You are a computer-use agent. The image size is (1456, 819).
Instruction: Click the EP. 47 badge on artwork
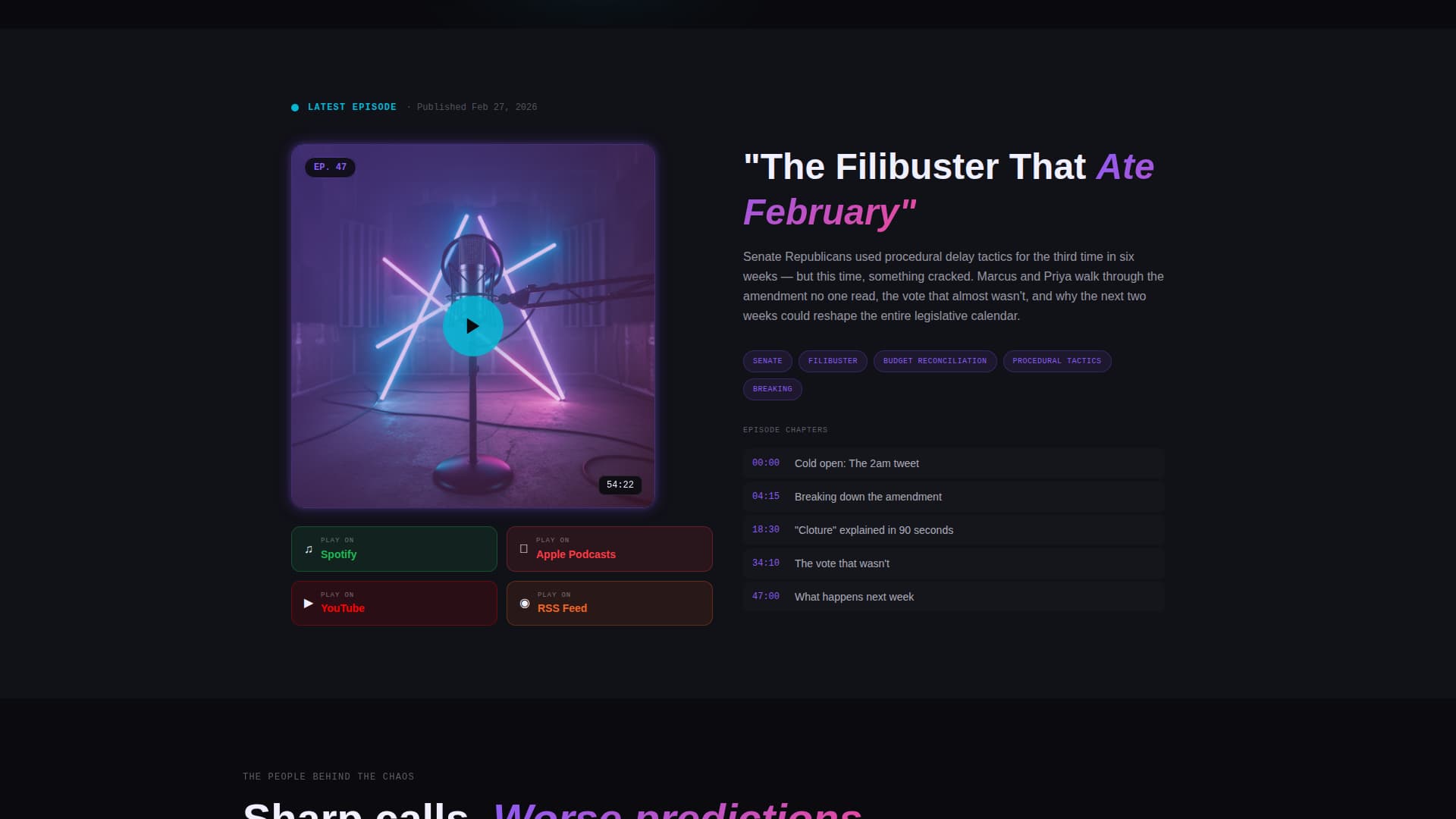[330, 167]
